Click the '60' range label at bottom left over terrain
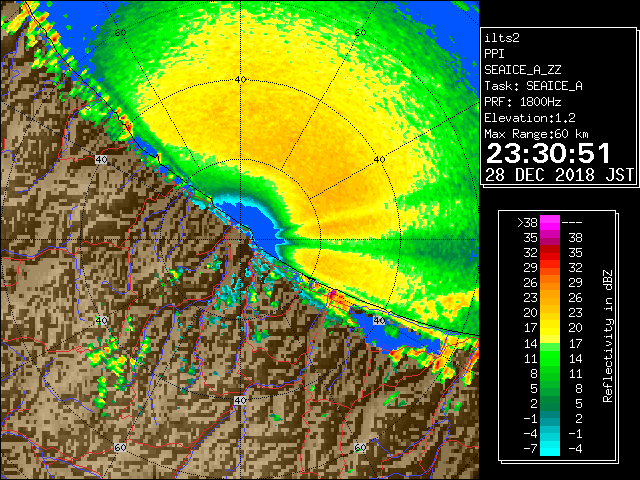The width and height of the screenshot is (640, 480). (x=120, y=448)
